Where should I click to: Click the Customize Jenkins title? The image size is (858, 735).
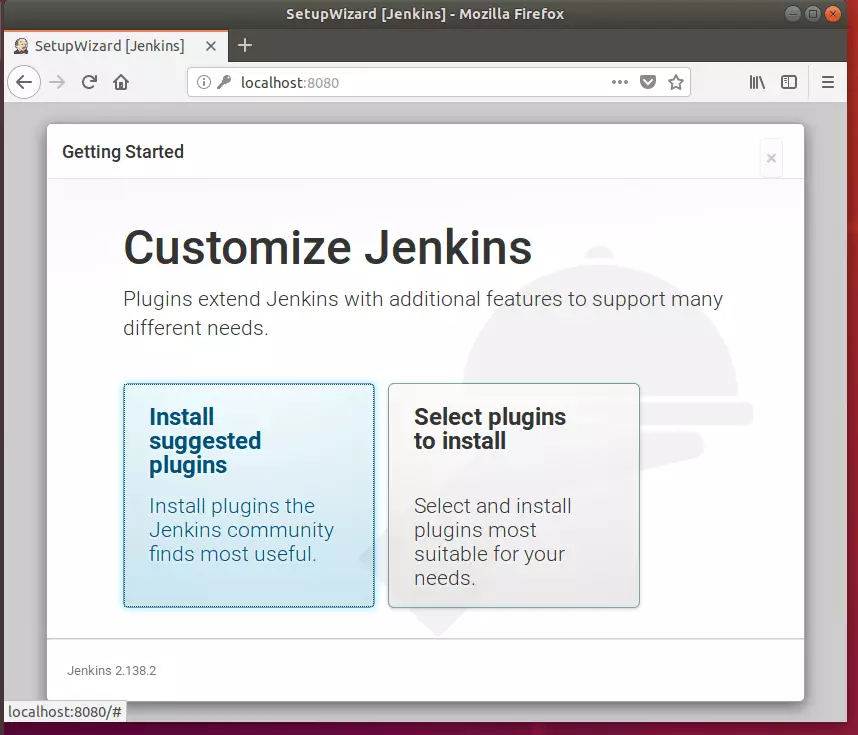click(x=328, y=247)
